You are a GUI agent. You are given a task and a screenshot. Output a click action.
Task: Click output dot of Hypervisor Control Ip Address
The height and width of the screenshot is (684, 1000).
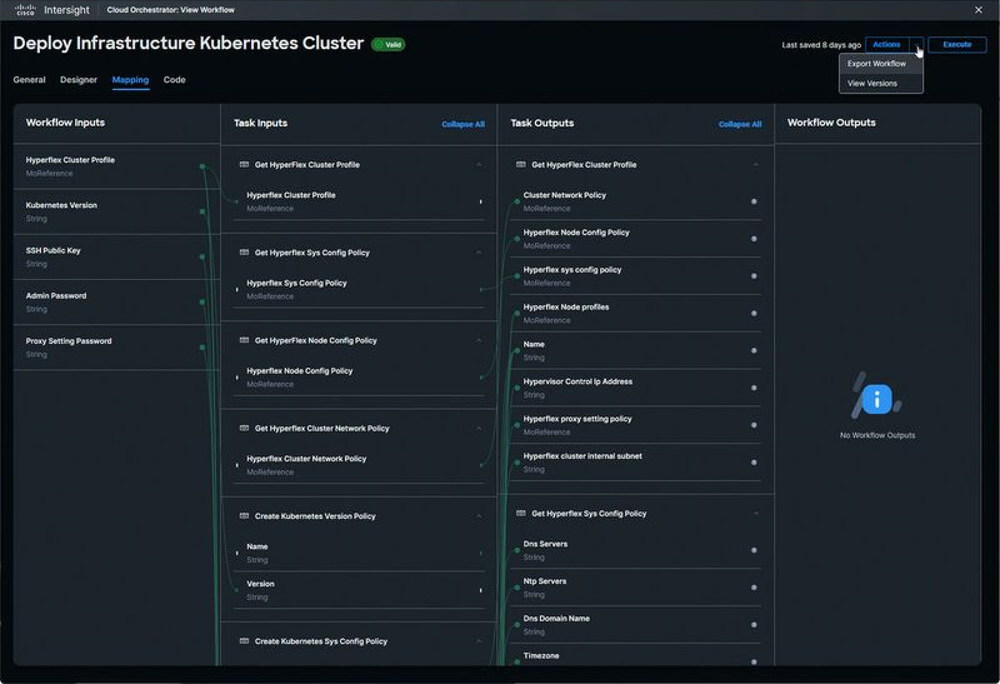pos(754,388)
